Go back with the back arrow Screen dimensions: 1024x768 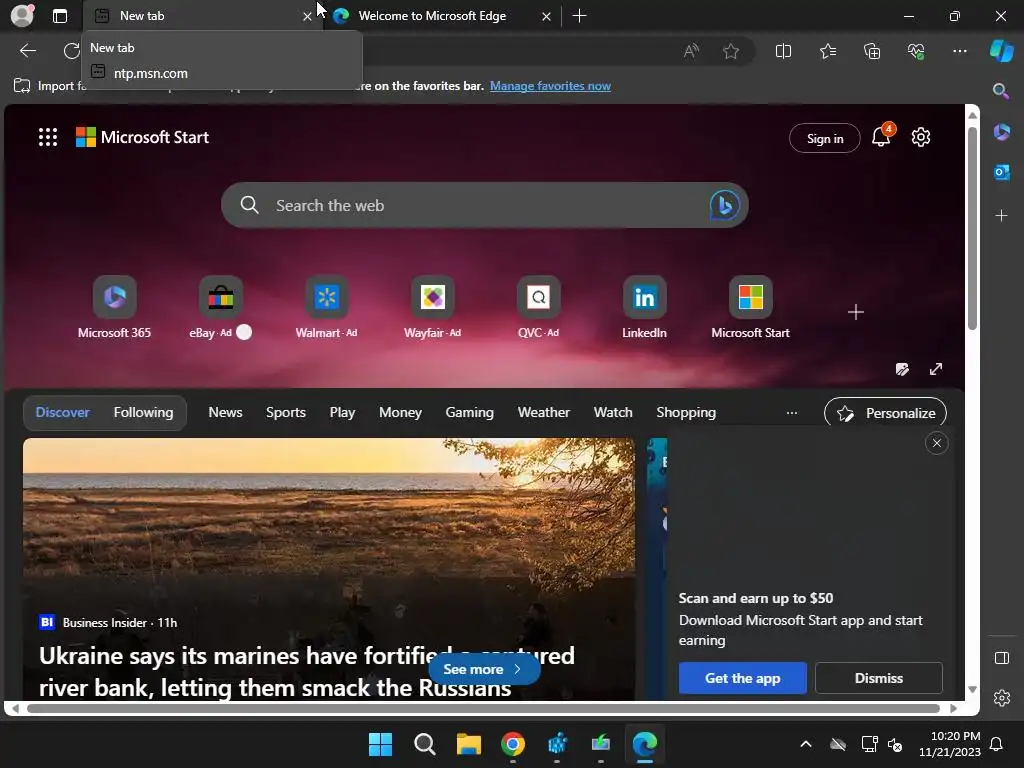[27, 51]
